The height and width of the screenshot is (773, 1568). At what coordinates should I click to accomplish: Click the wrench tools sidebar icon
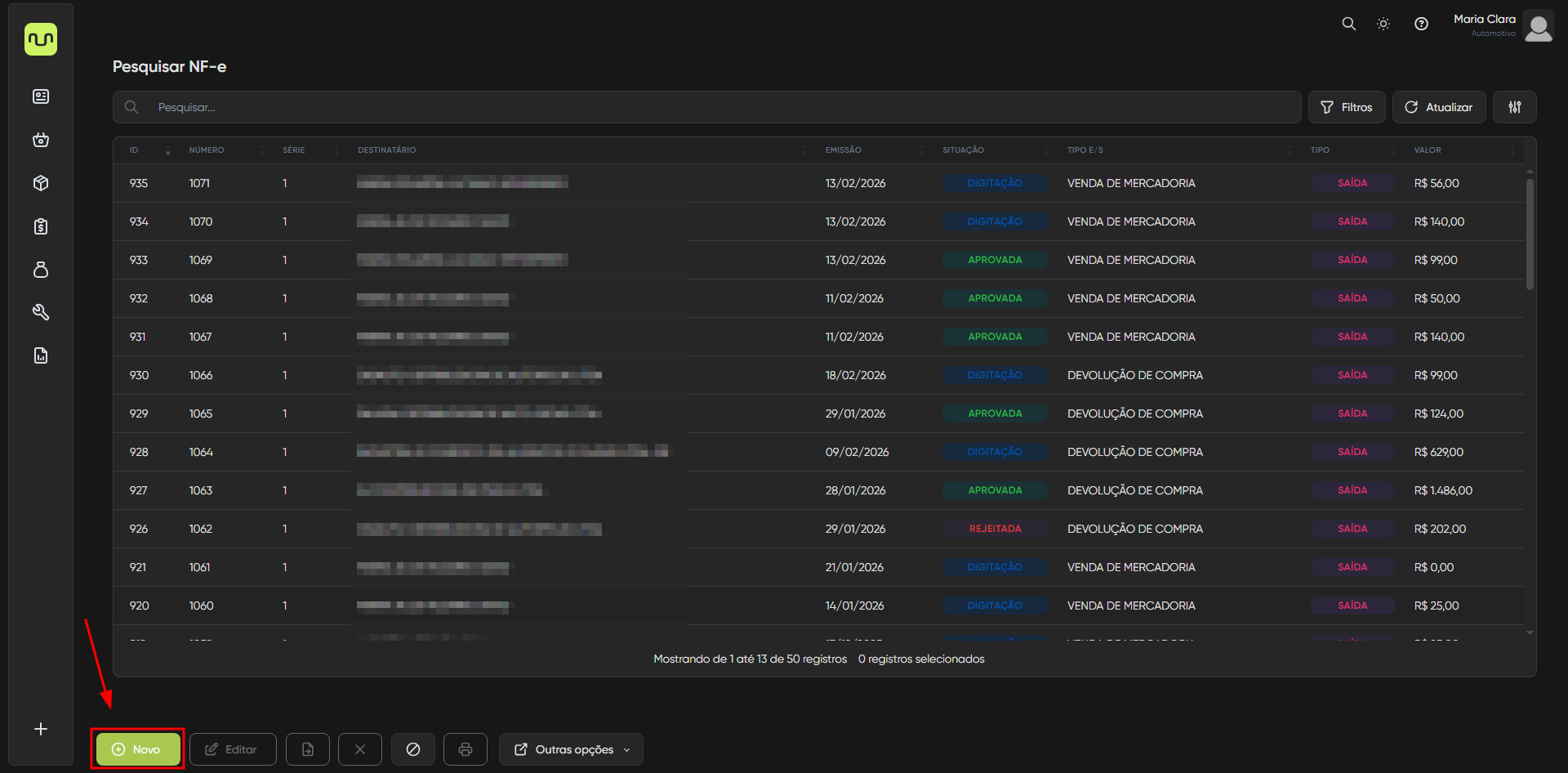point(41,312)
